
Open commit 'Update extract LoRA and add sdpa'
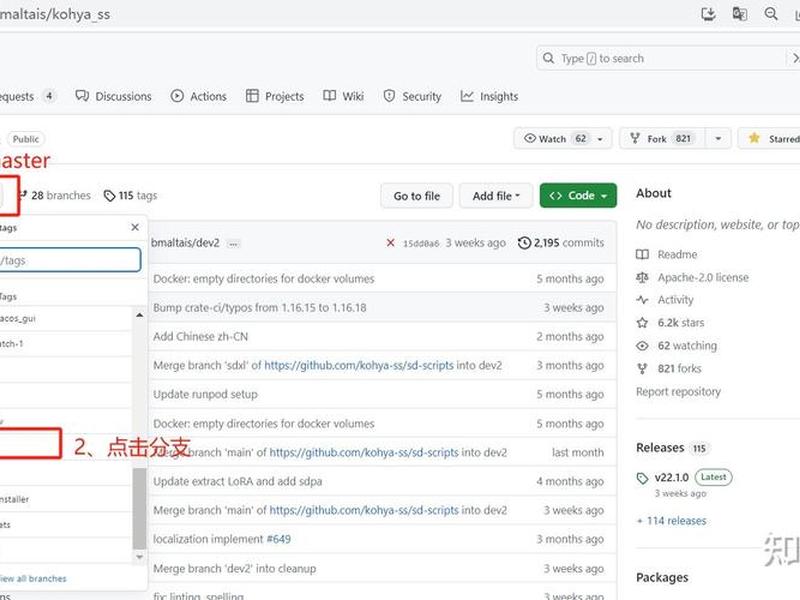pyautogui.click(x=237, y=481)
